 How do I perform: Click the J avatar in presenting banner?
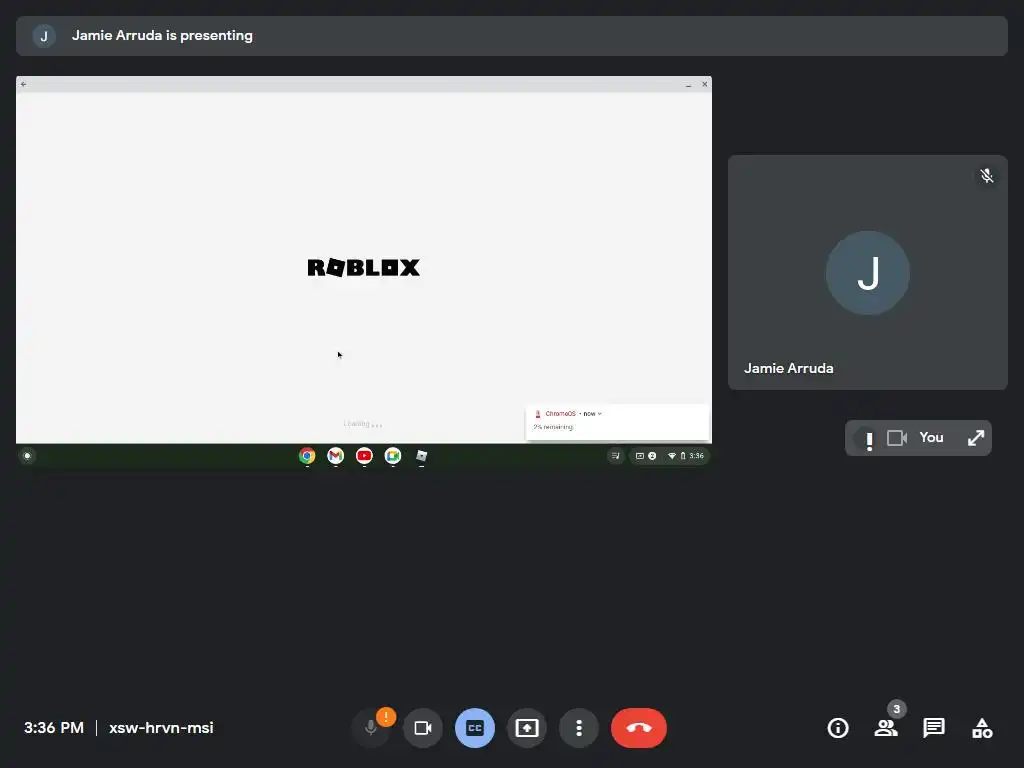(44, 36)
